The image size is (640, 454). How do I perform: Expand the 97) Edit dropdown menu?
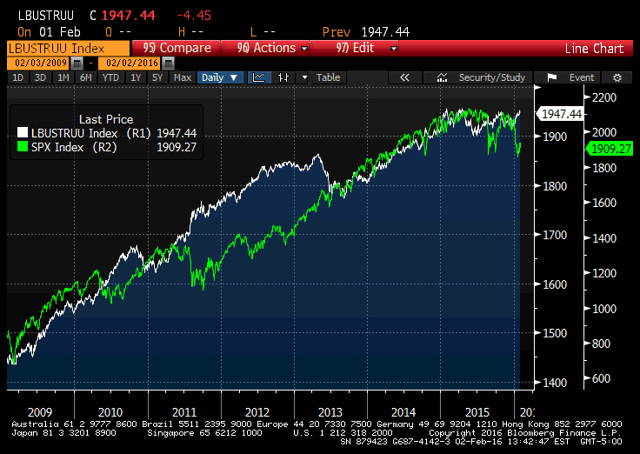(x=355, y=48)
